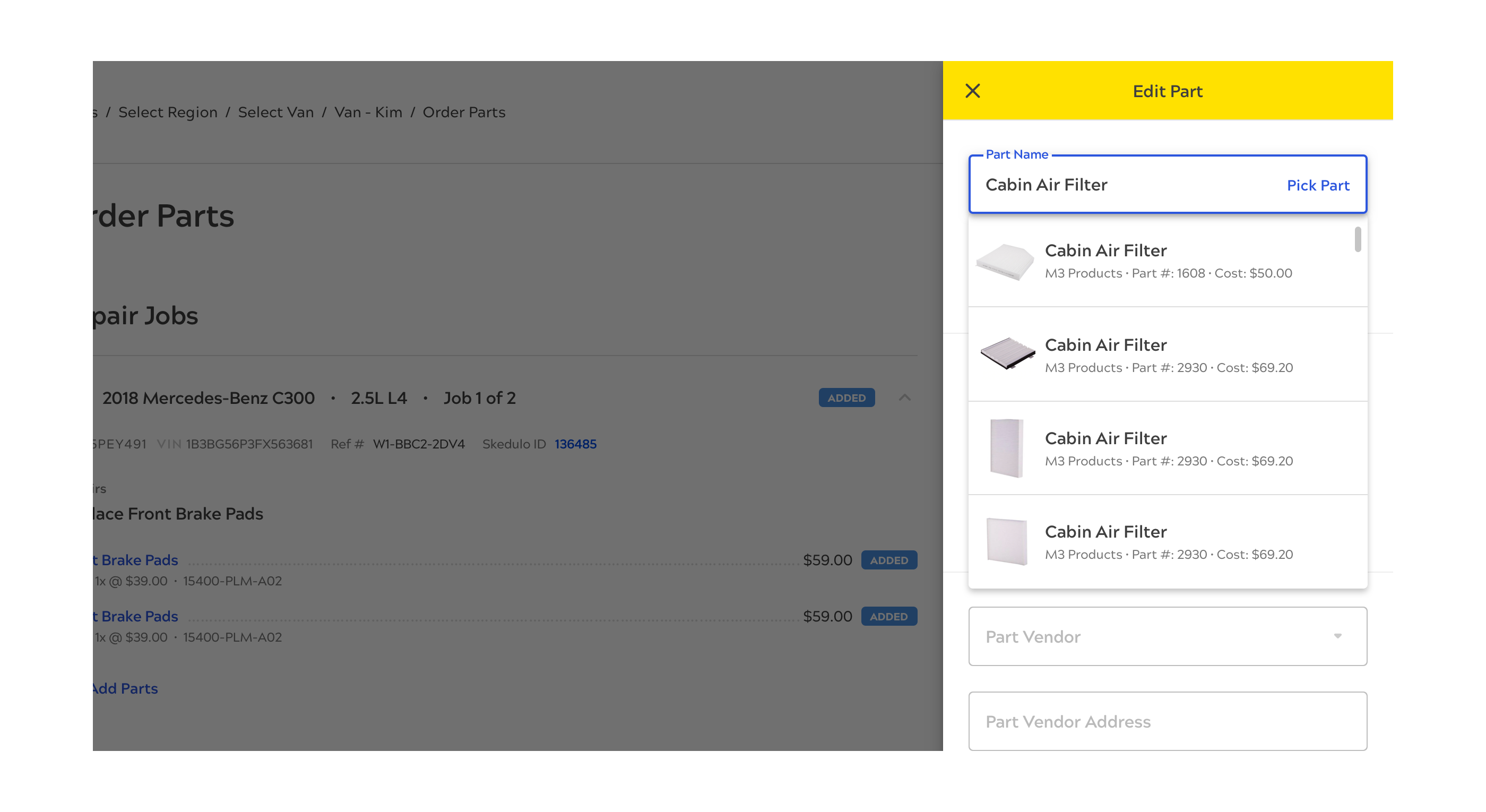Image resolution: width=1486 pixels, height=812 pixels.
Task: Click the Pick Part link
Action: (x=1318, y=185)
